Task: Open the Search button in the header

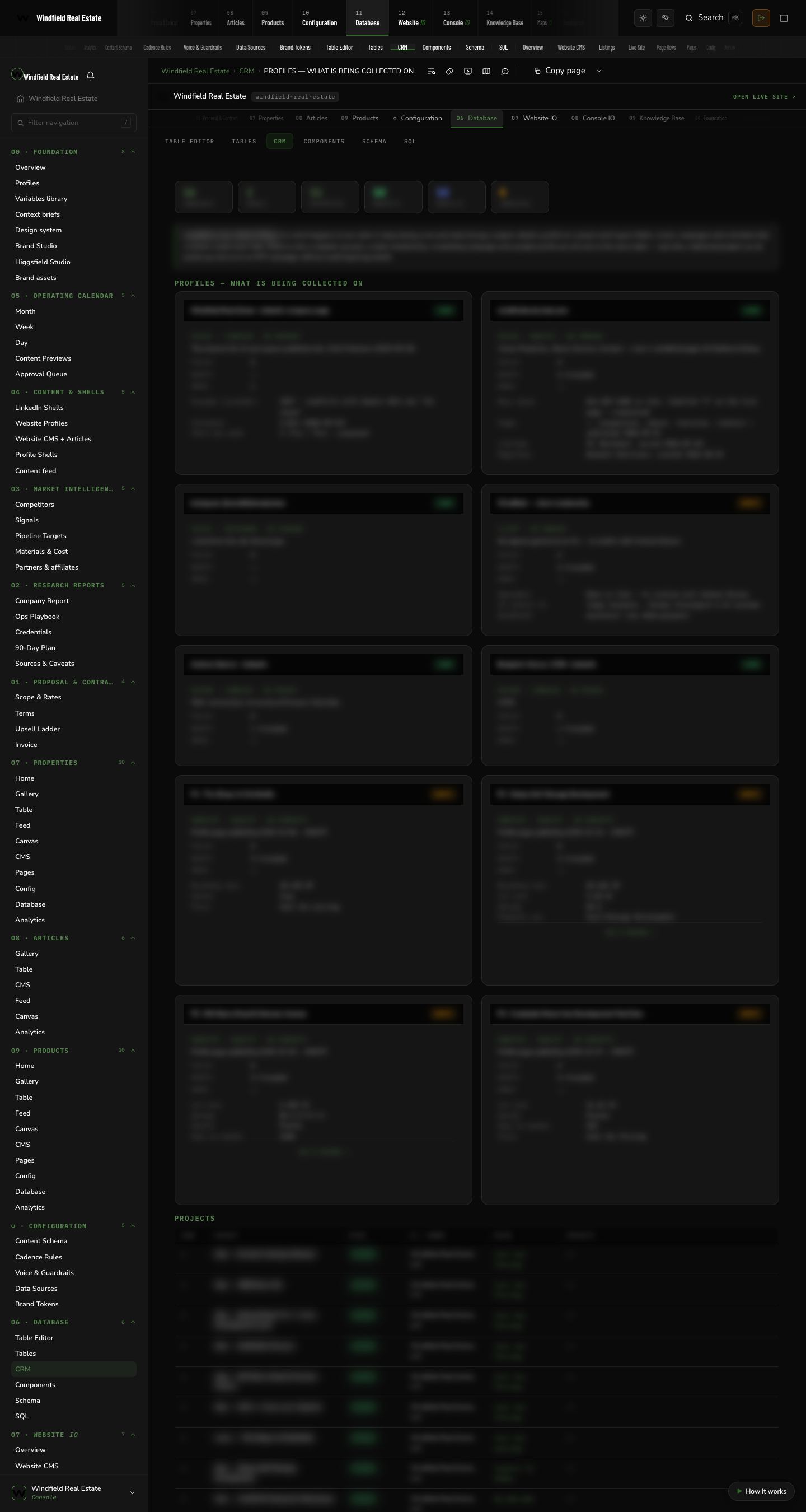Action: [713, 17]
